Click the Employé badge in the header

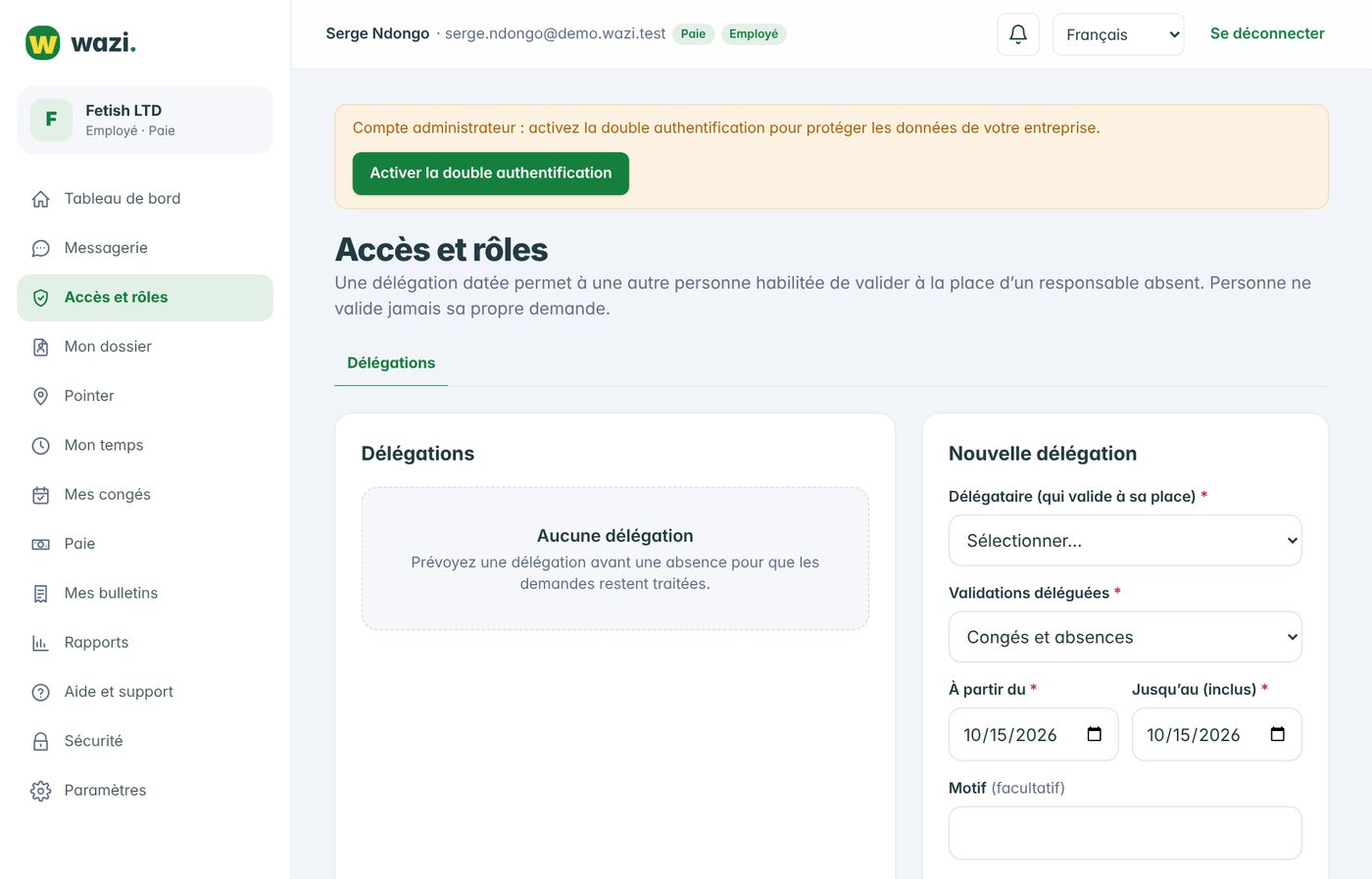click(x=754, y=34)
